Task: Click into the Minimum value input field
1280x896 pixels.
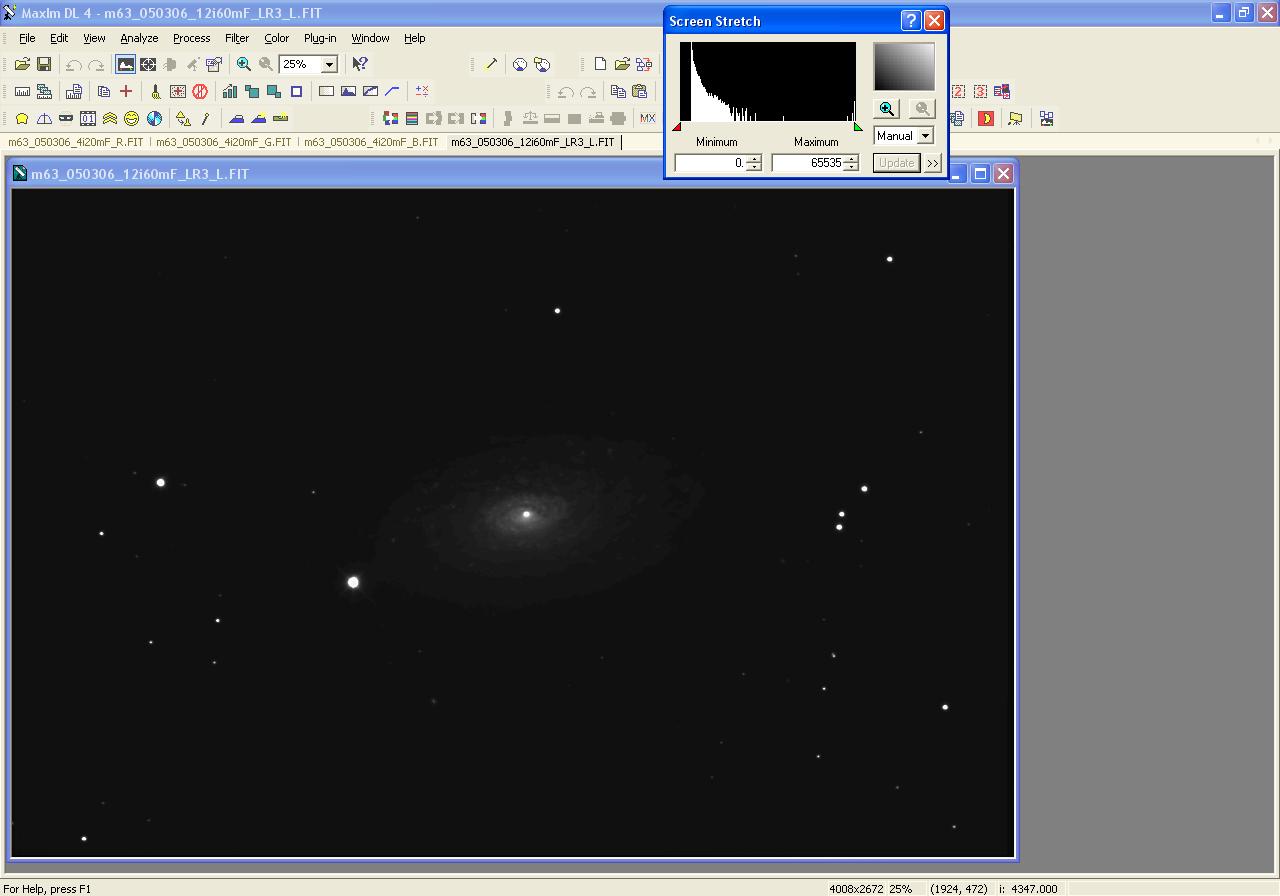Action: point(710,163)
